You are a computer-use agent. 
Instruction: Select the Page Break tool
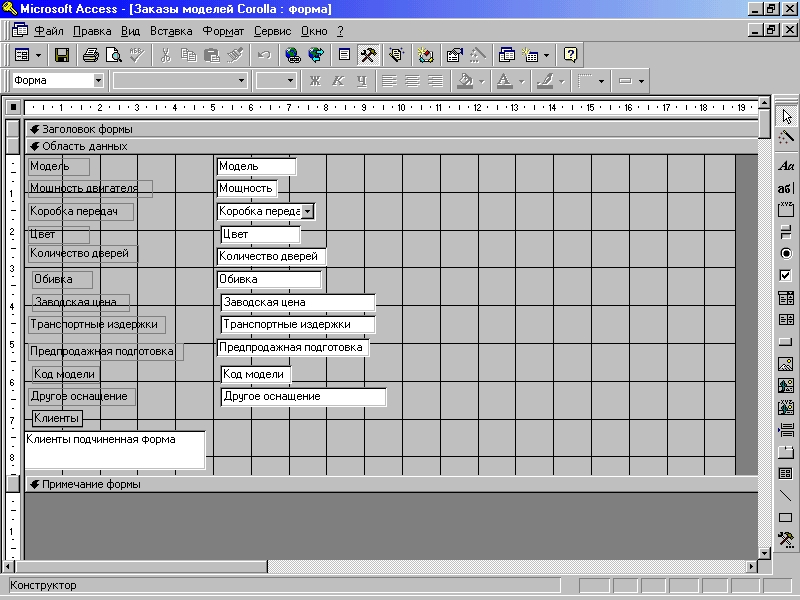(x=786, y=430)
